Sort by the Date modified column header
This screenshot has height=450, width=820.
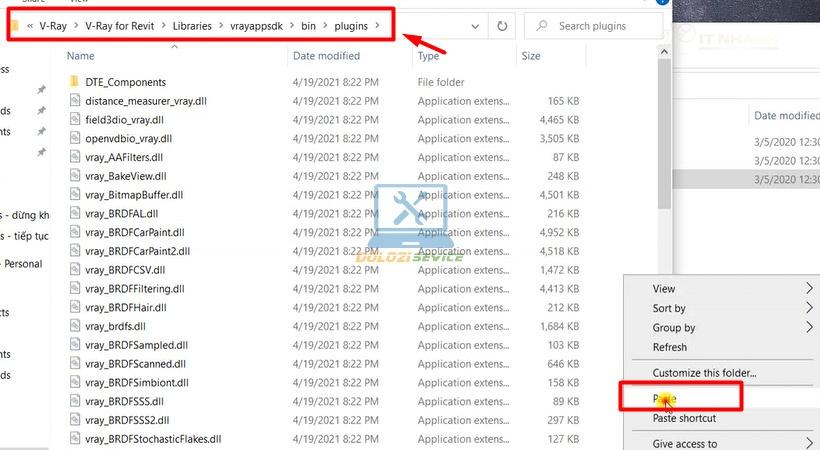click(326, 55)
